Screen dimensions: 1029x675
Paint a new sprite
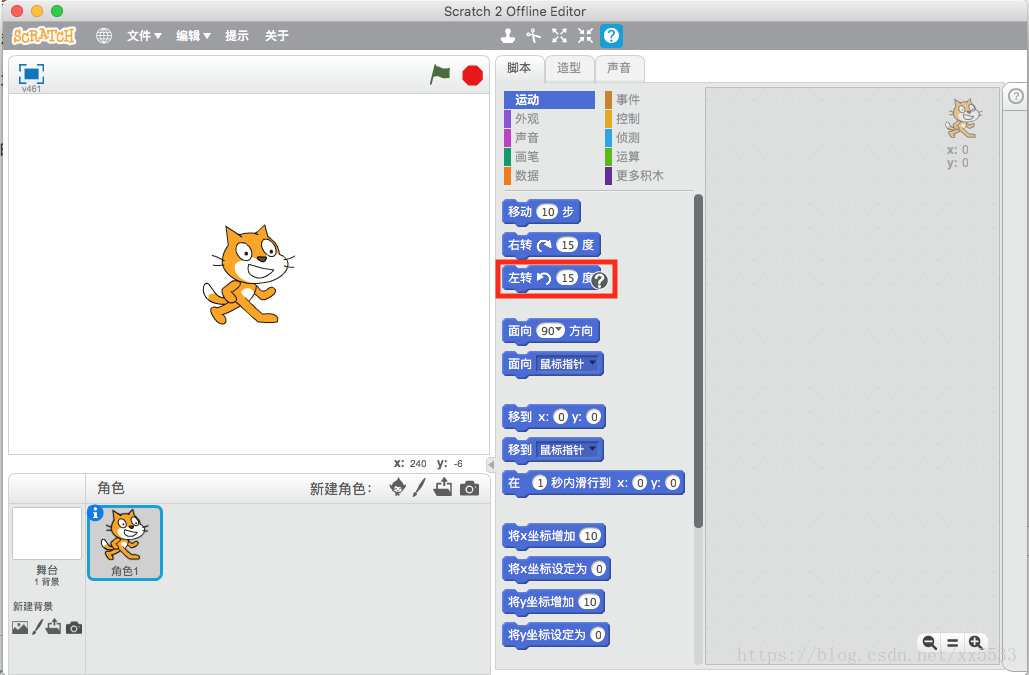click(x=419, y=487)
